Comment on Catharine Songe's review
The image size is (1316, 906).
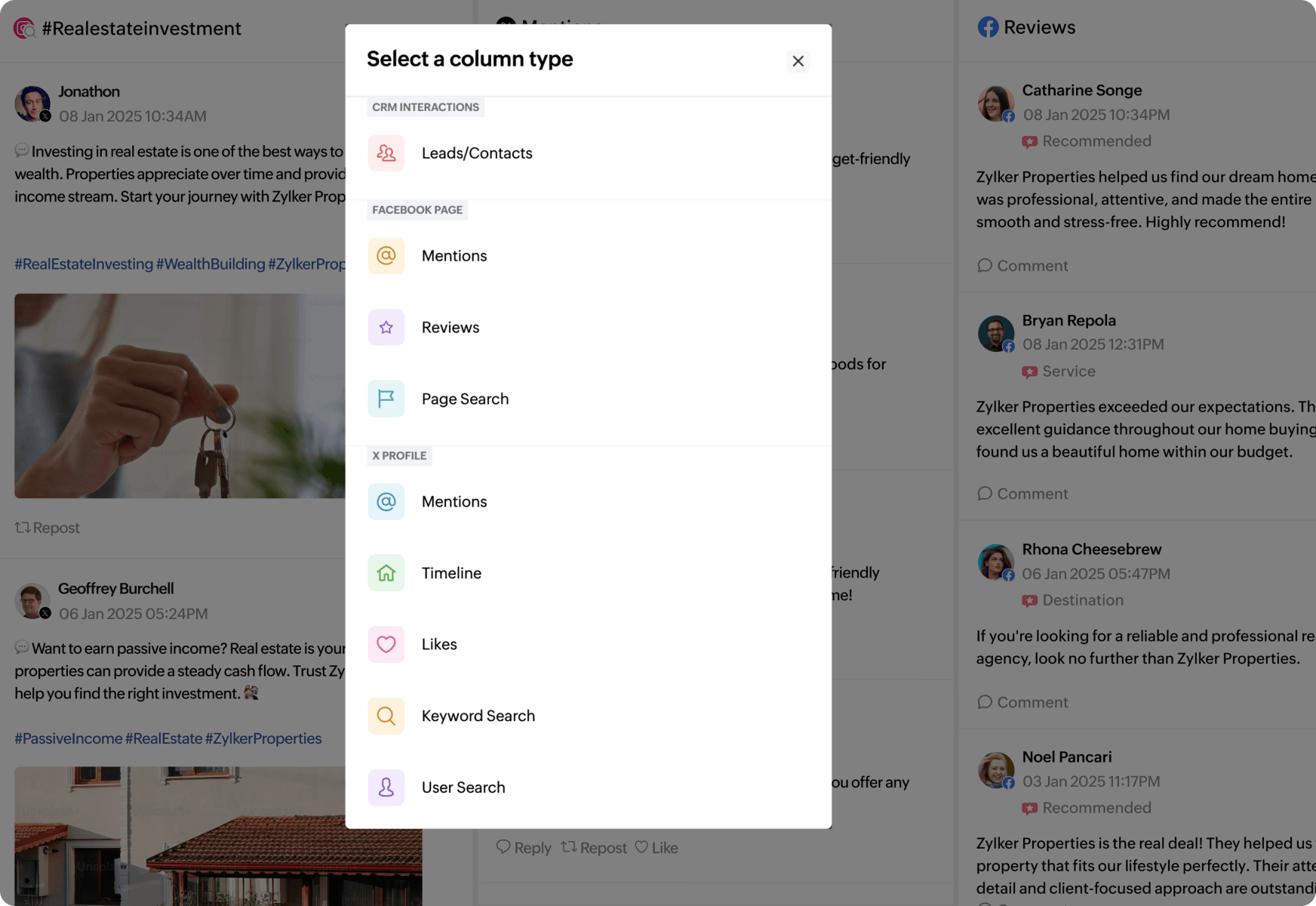(1022, 266)
